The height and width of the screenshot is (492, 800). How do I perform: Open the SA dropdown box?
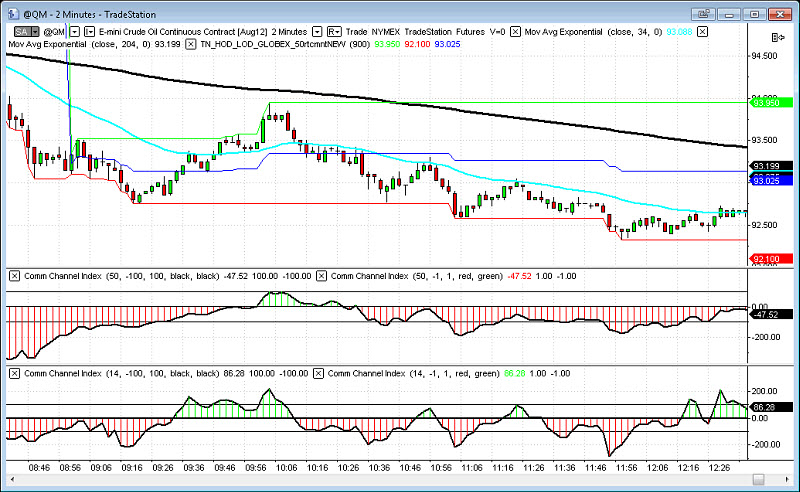point(27,32)
